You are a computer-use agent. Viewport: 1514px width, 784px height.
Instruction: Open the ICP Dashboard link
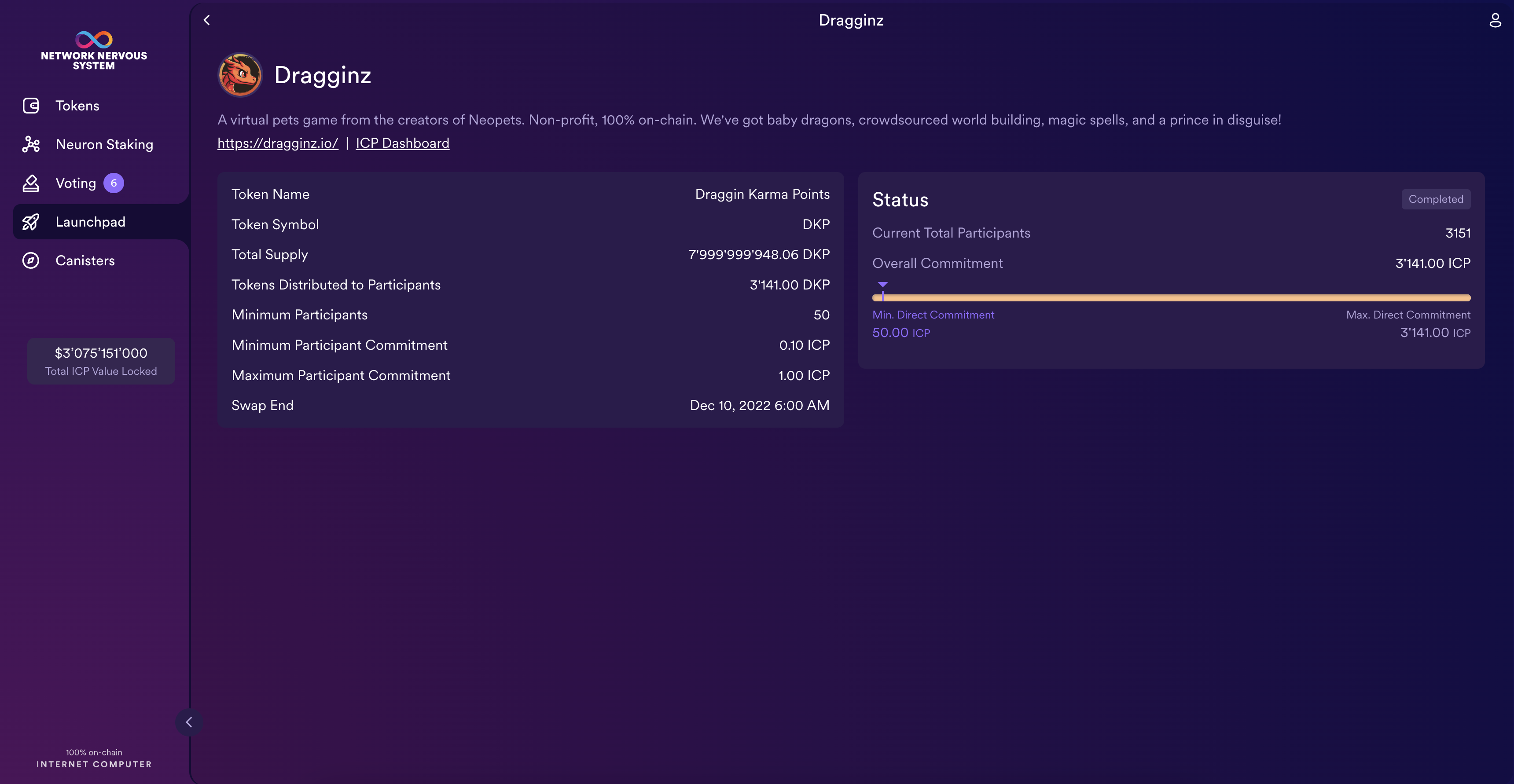click(402, 143)
